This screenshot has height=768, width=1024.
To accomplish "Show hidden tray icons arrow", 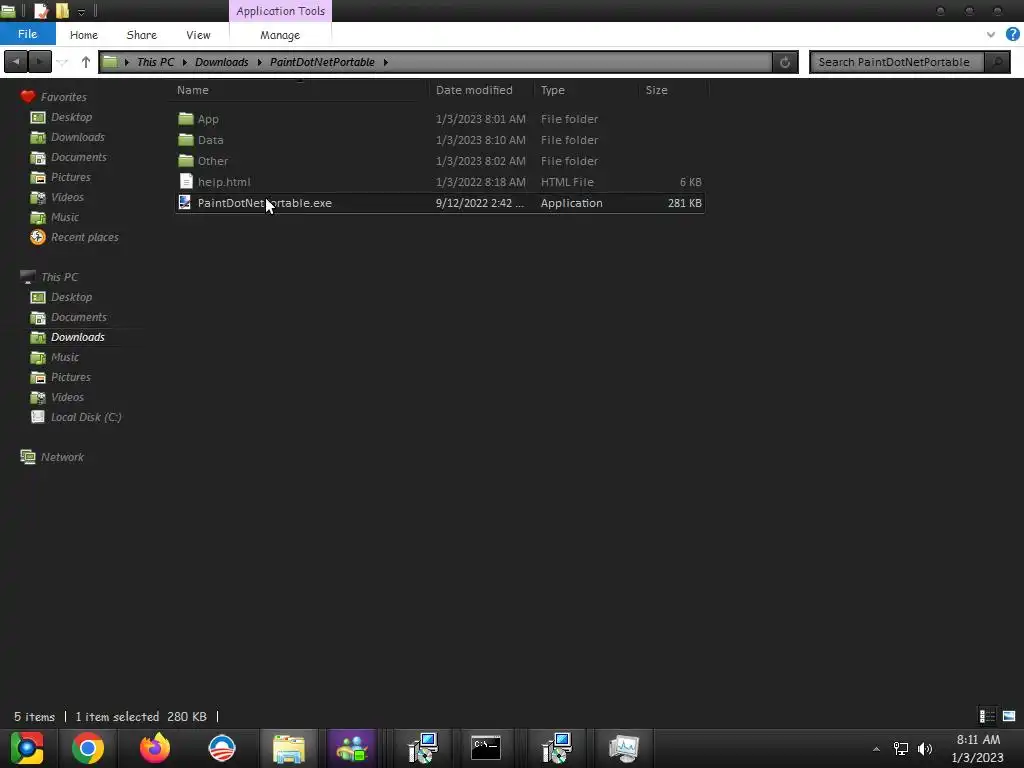I will 876,749.
